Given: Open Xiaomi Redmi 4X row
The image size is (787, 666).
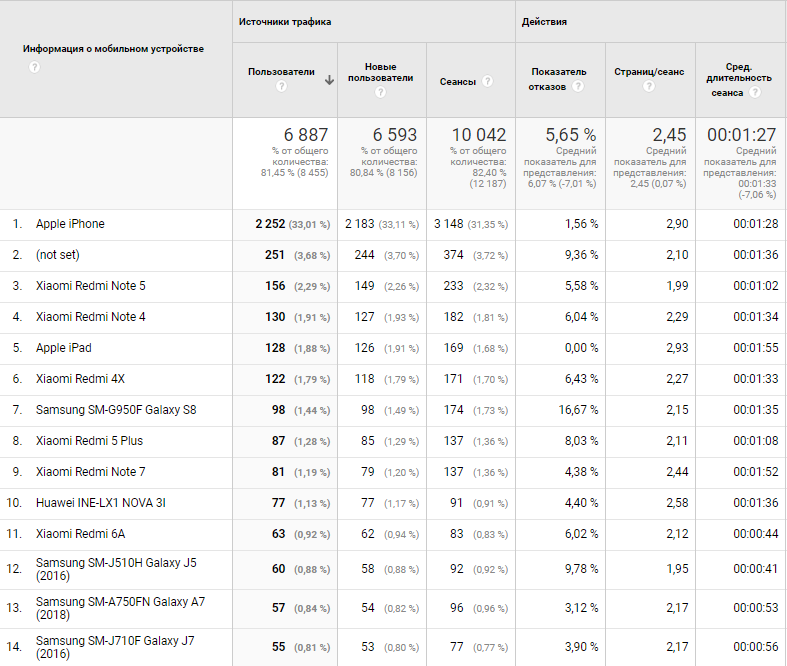Looking at the screenshot, I should coord(80,379).
